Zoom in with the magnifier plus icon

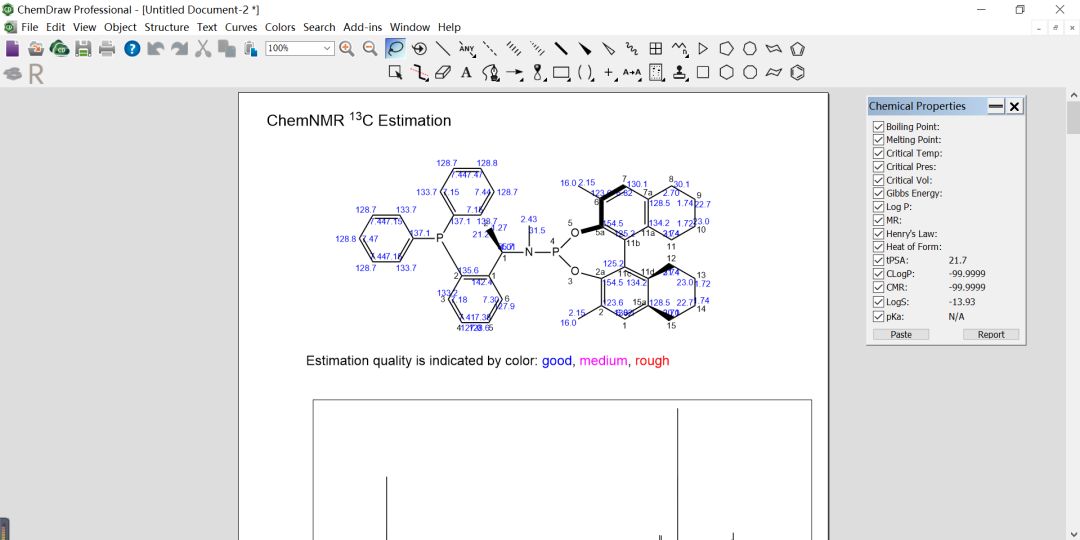click(x=346, y=48)
